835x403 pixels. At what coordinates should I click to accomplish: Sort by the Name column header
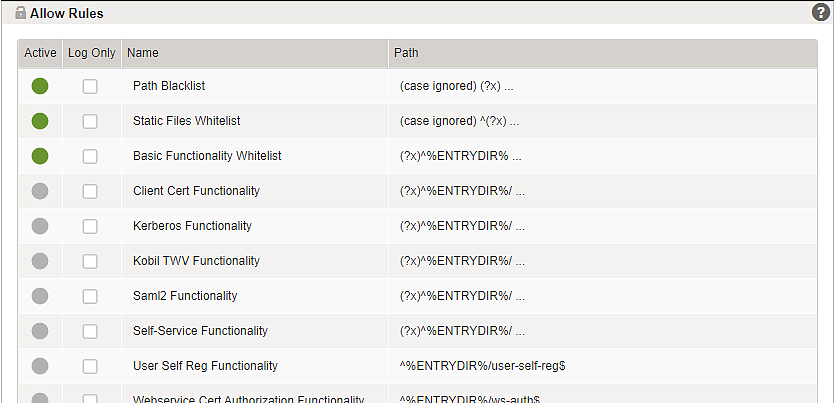point(255,53)
